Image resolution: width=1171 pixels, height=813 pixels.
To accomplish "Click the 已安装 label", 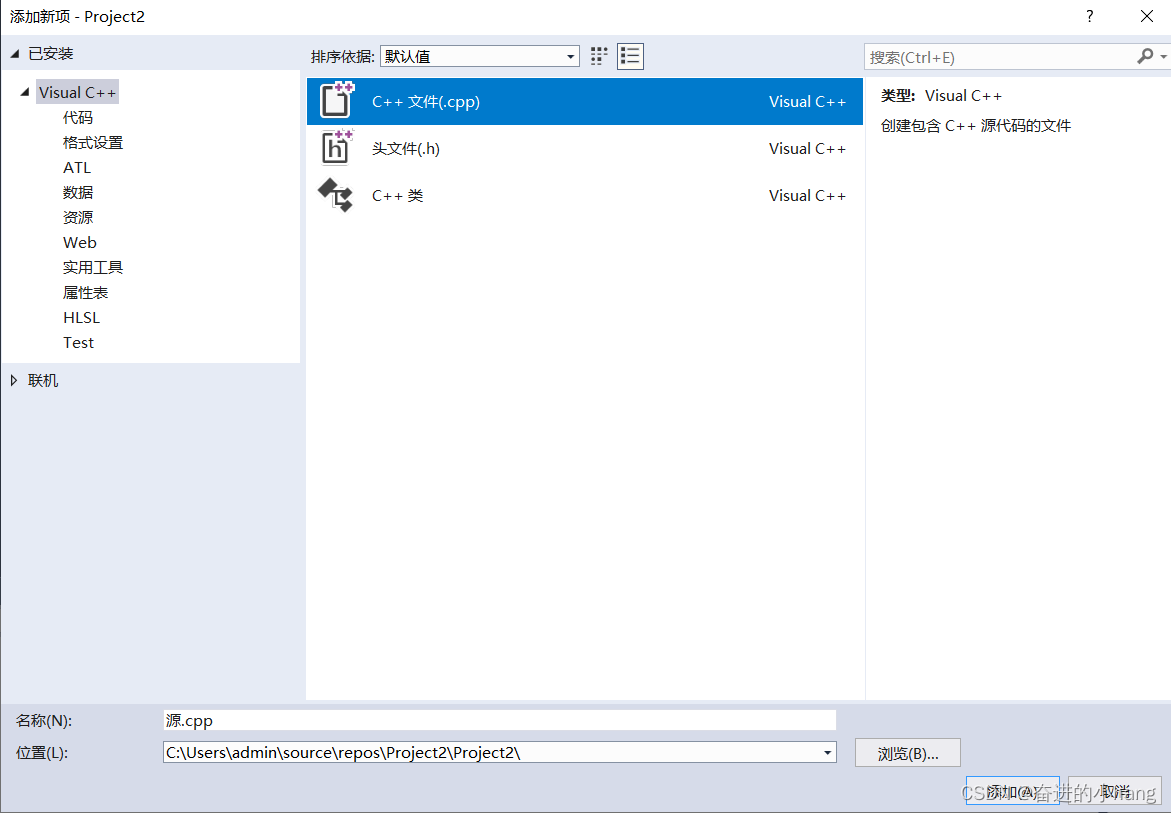I will pyautogui.click(x=51, y=54).
